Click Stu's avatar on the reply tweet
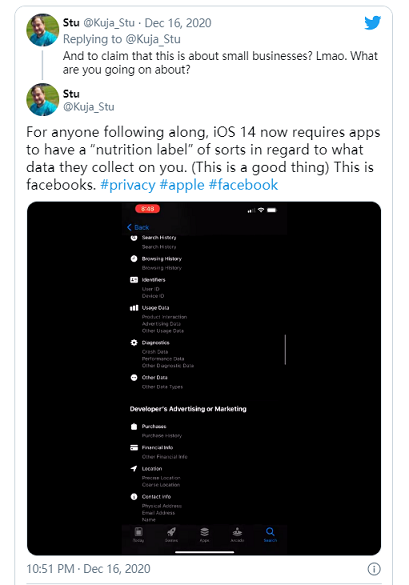 pyautogui.click(x=43, y=30)
